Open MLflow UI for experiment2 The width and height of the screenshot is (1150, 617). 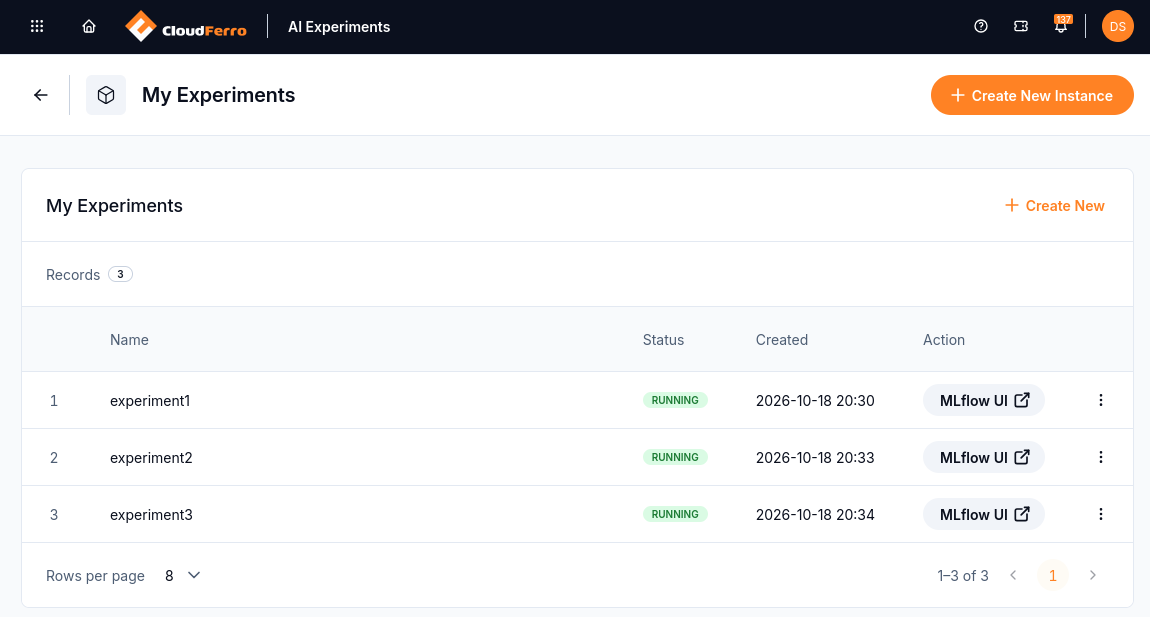[x=984, y=457]
